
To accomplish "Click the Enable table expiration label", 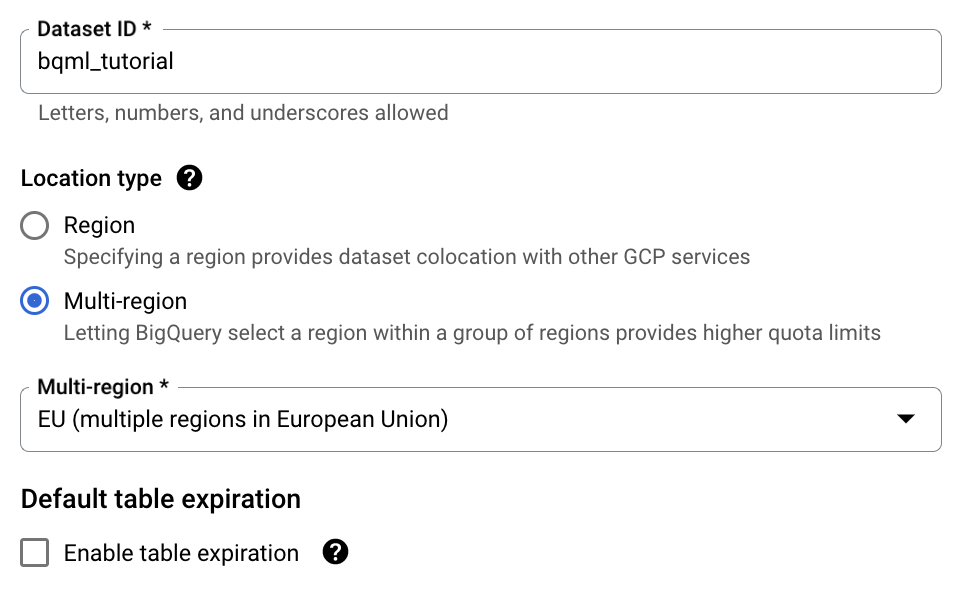I will (180, 552).
